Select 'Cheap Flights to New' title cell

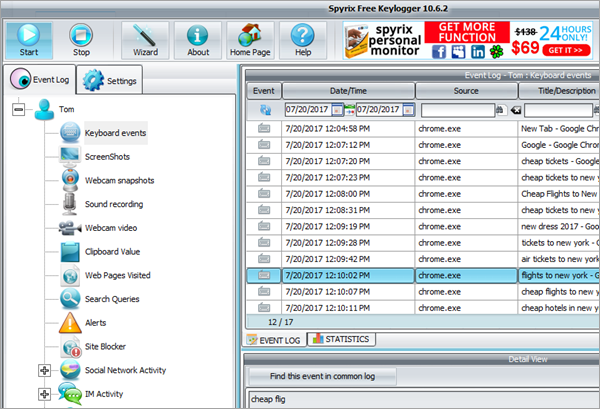[559, 194]
